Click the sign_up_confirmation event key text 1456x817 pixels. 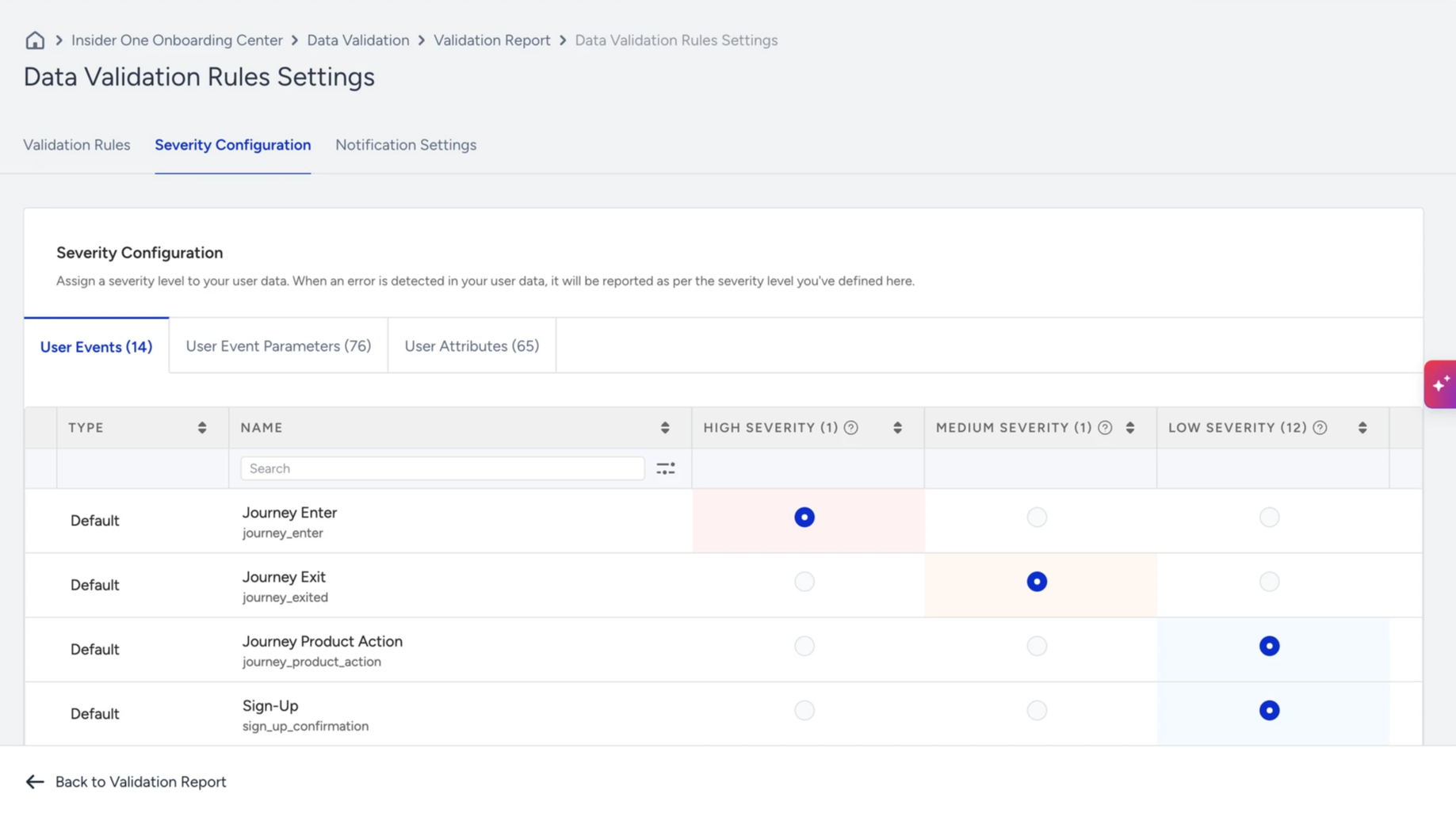[x=305, y=726]
